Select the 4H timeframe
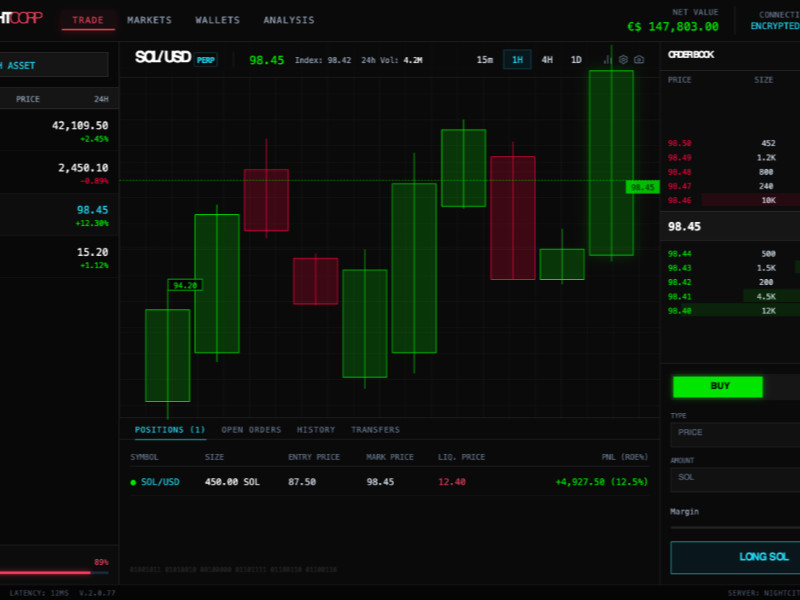 pyautogui.click(x=547, y=60)
